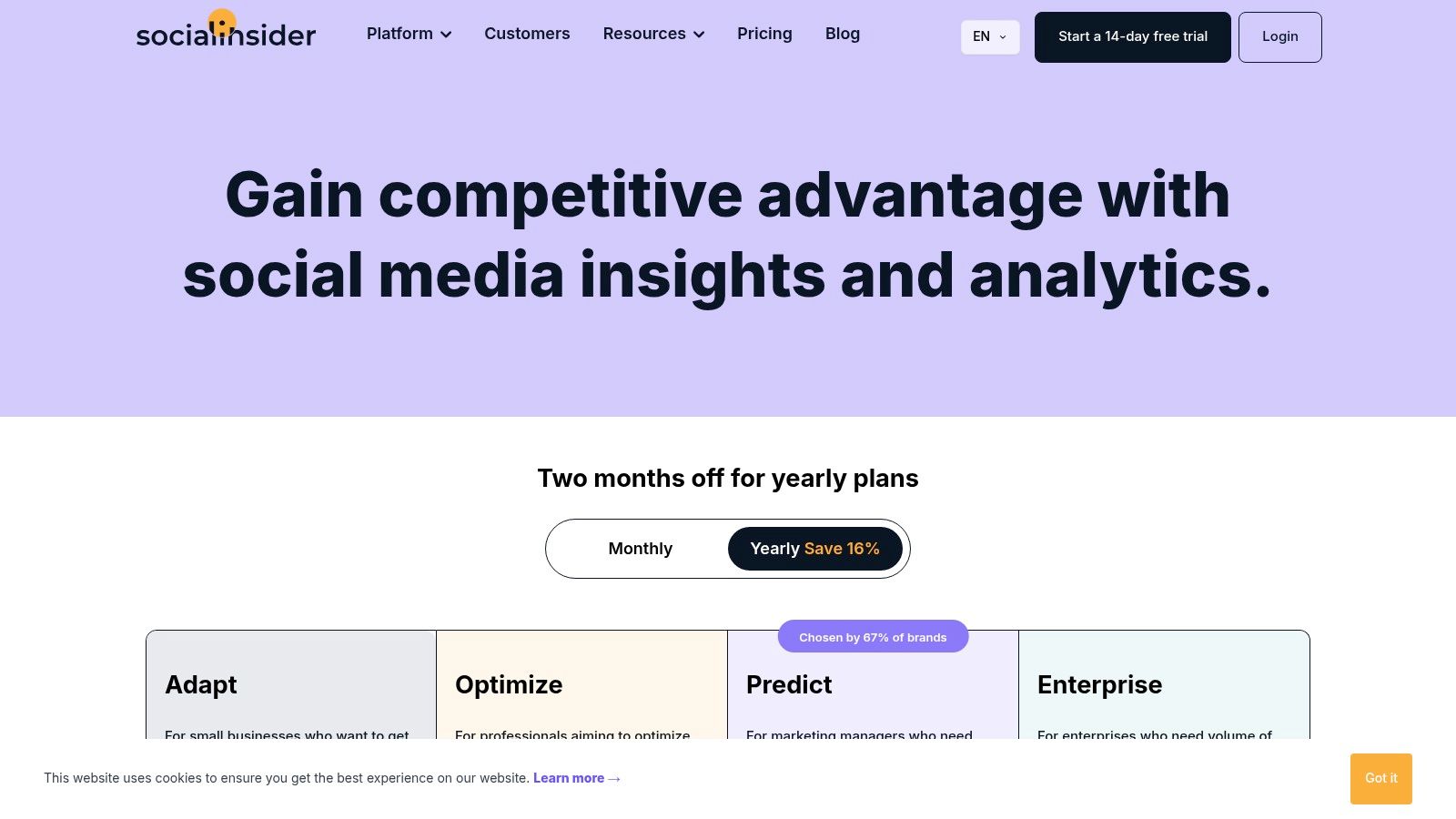
Task: Start a 14-day free trial
Action: 1132,36
